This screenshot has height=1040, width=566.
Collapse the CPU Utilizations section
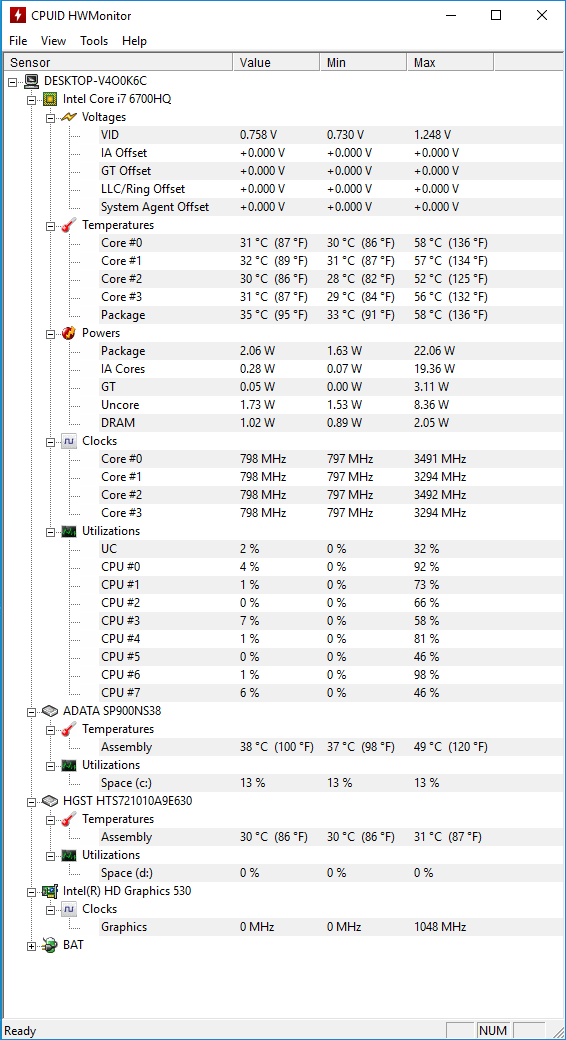click(x=50, y=531)
